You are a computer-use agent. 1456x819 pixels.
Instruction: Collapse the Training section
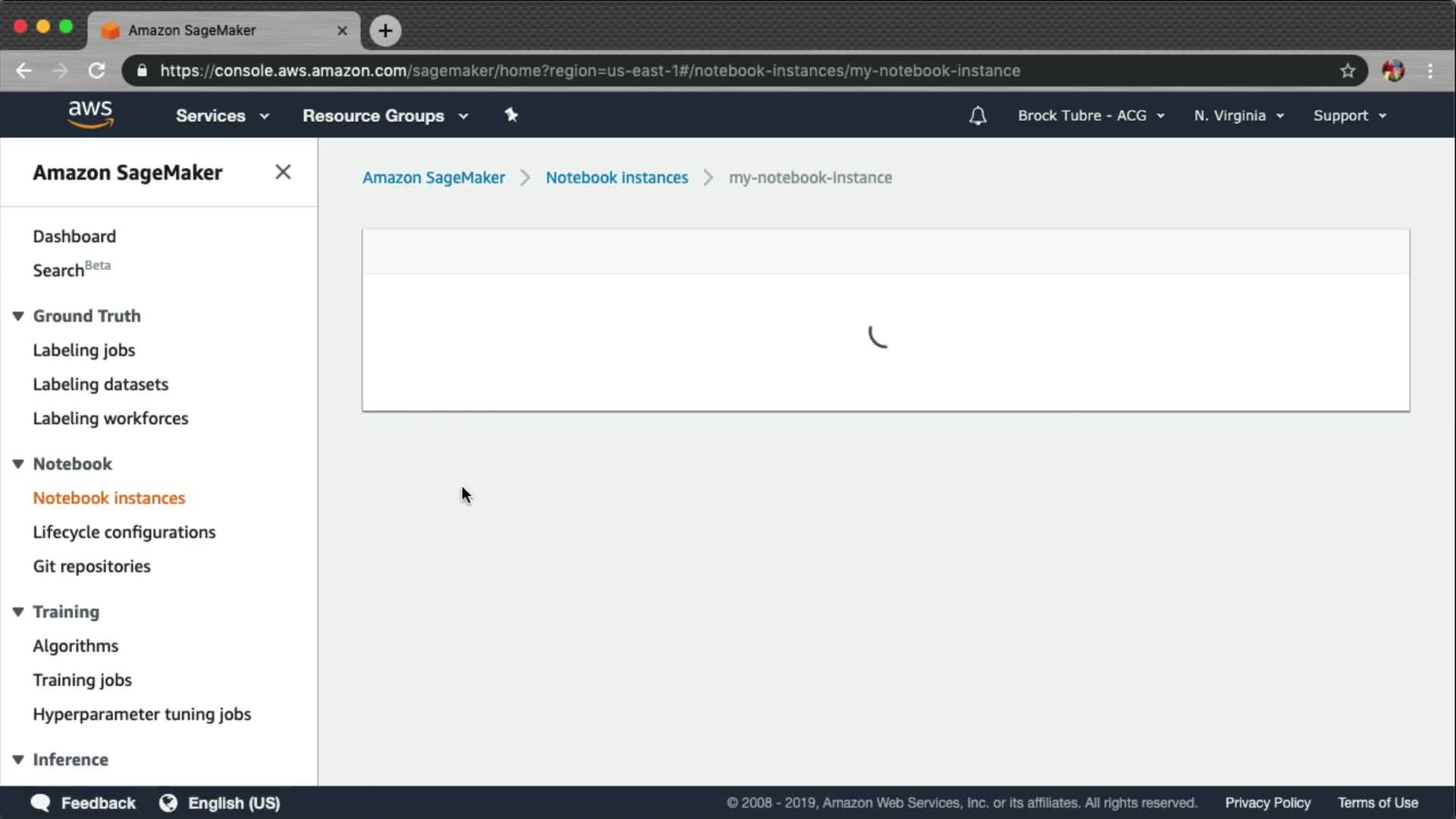18,612
